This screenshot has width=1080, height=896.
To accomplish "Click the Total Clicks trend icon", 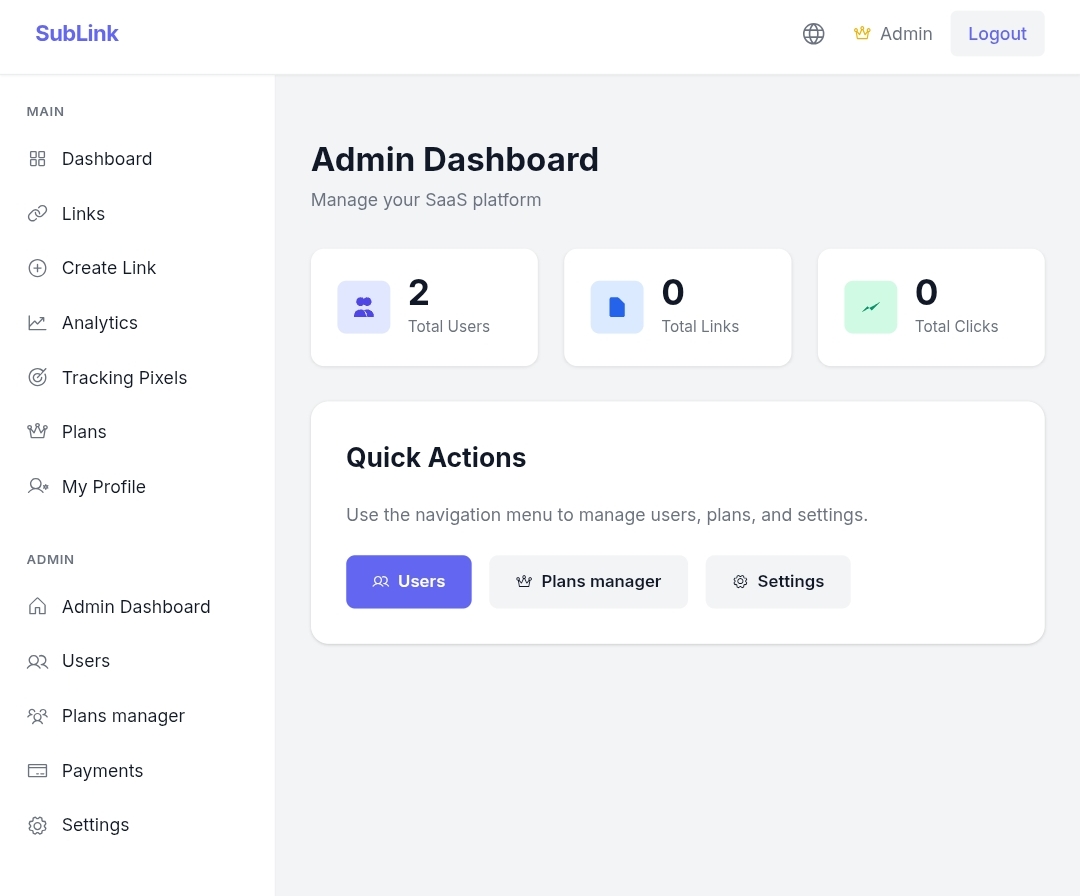I will coord(871,307).
